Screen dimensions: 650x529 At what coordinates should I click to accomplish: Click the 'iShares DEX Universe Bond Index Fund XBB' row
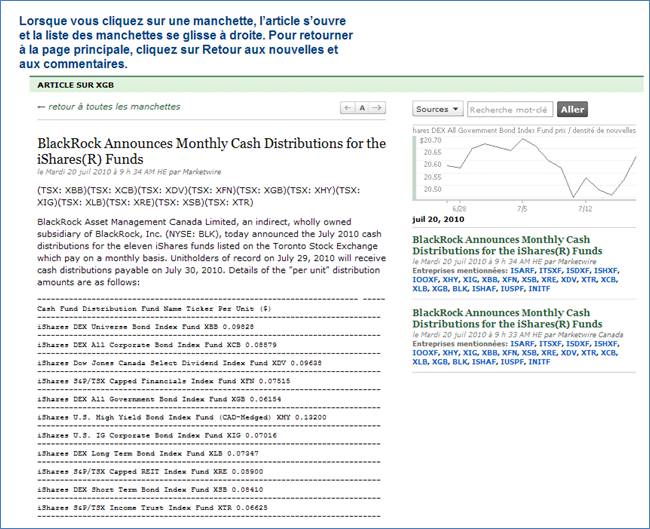(146, 327)
